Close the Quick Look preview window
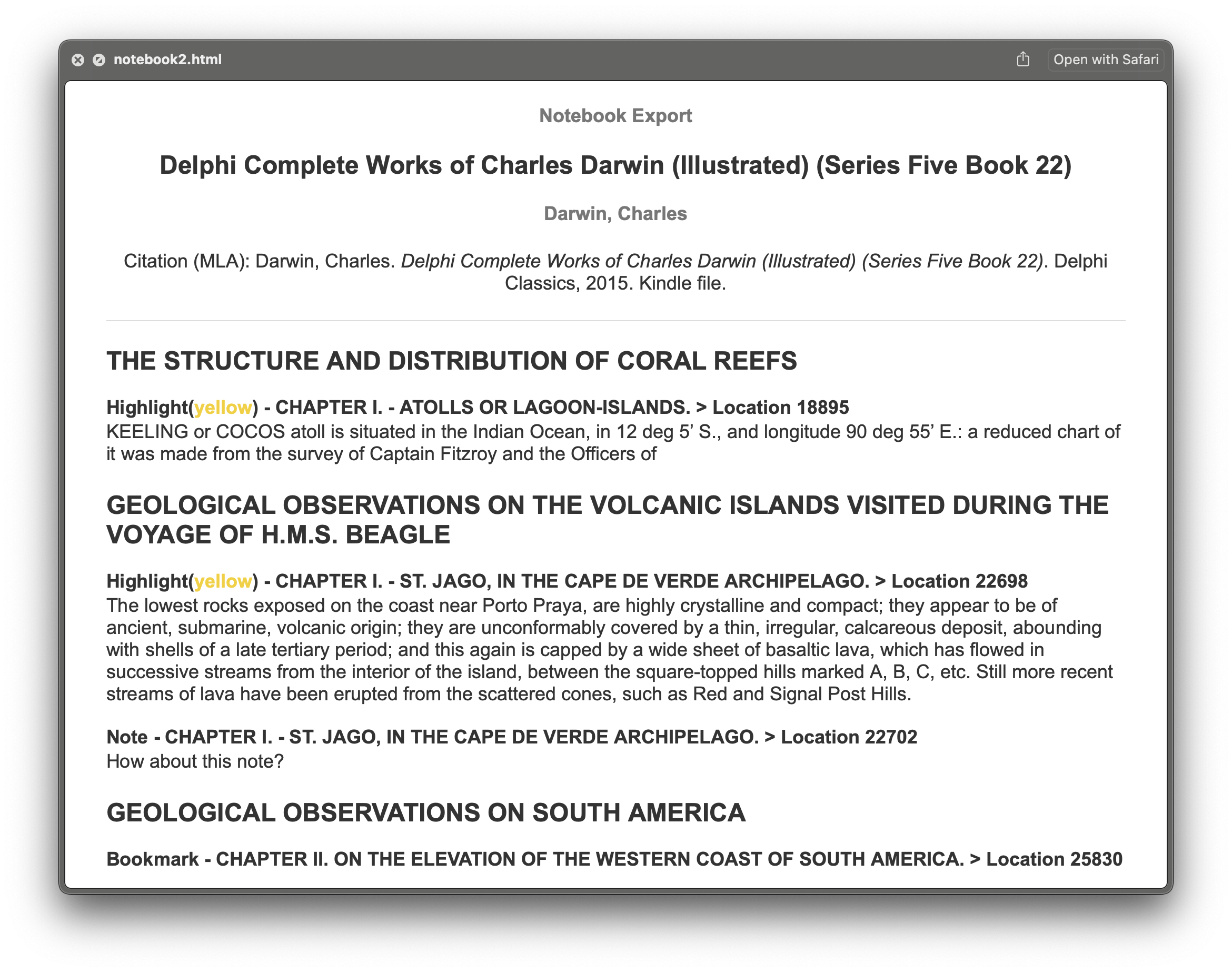Screen dimensions: 1232x972 [x=78, y=59]
